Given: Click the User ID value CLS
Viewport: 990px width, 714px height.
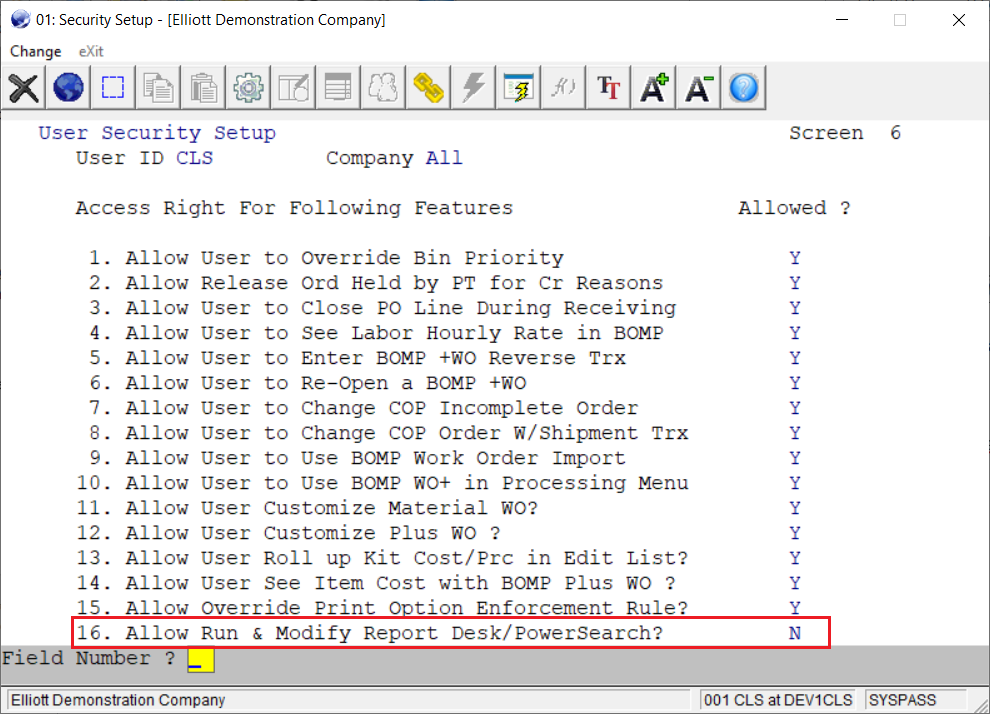Looking at the screenshot, I should click(x=195, y=158).
